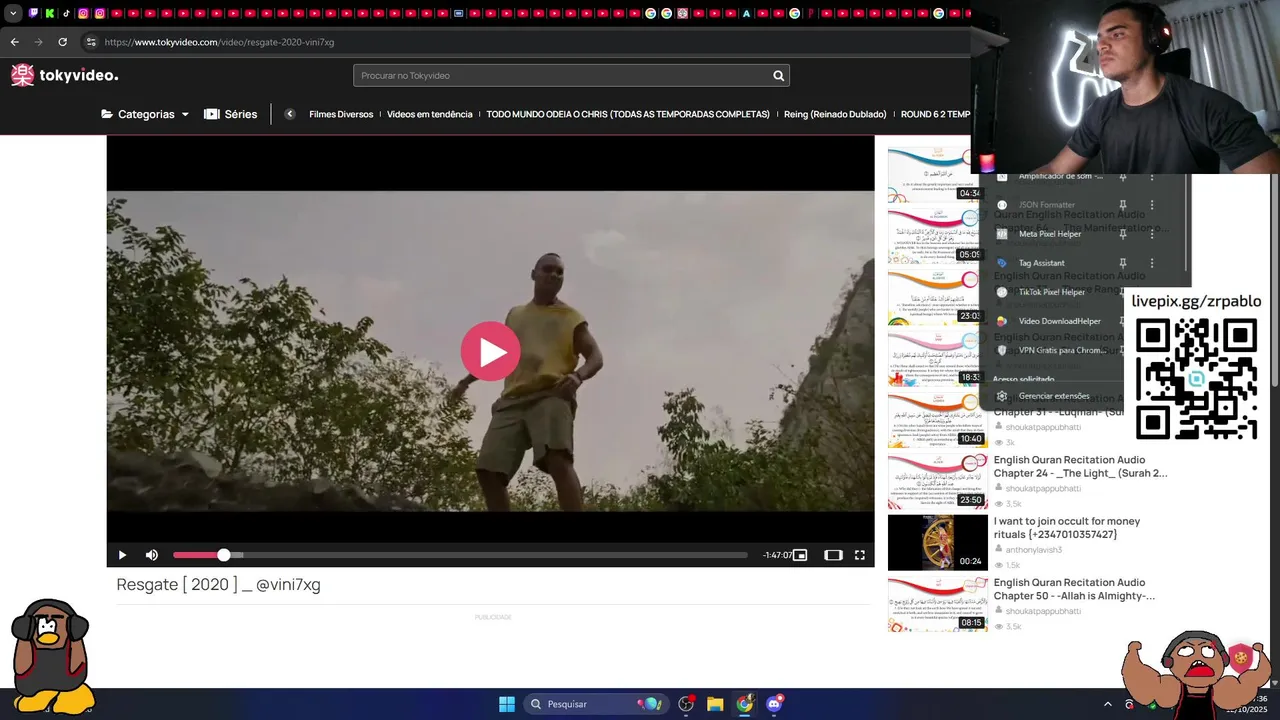Click the browser back arrow
1280x720 pixels.
(14, 42)
